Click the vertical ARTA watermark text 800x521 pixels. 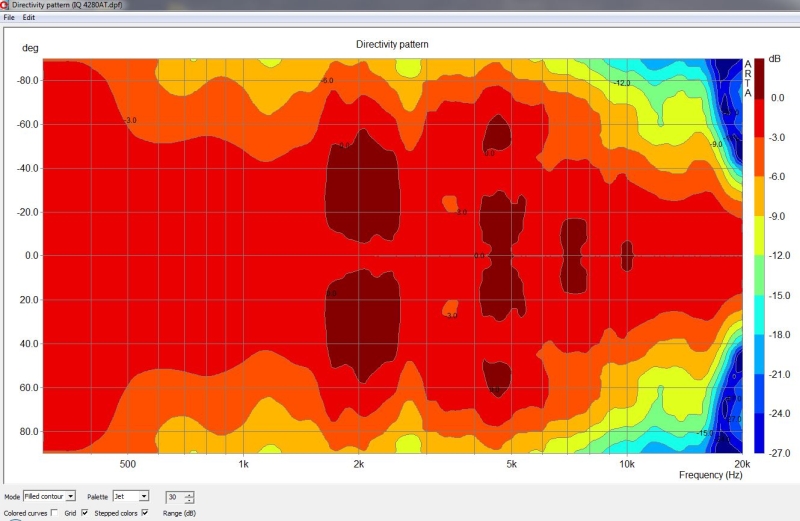pyautogui.click(x=747, y=79)
